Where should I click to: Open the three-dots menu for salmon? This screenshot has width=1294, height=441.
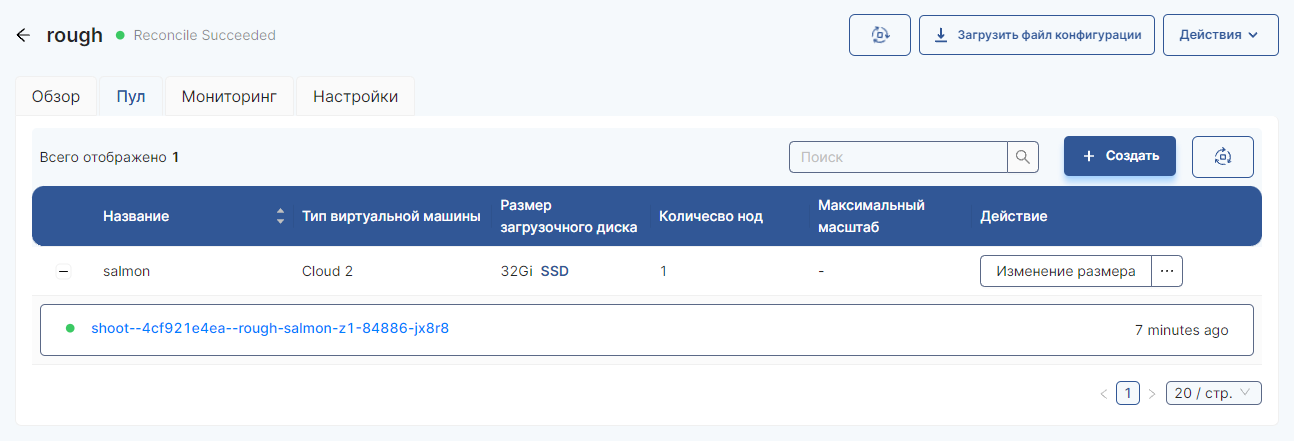(x=1167, y=271)
